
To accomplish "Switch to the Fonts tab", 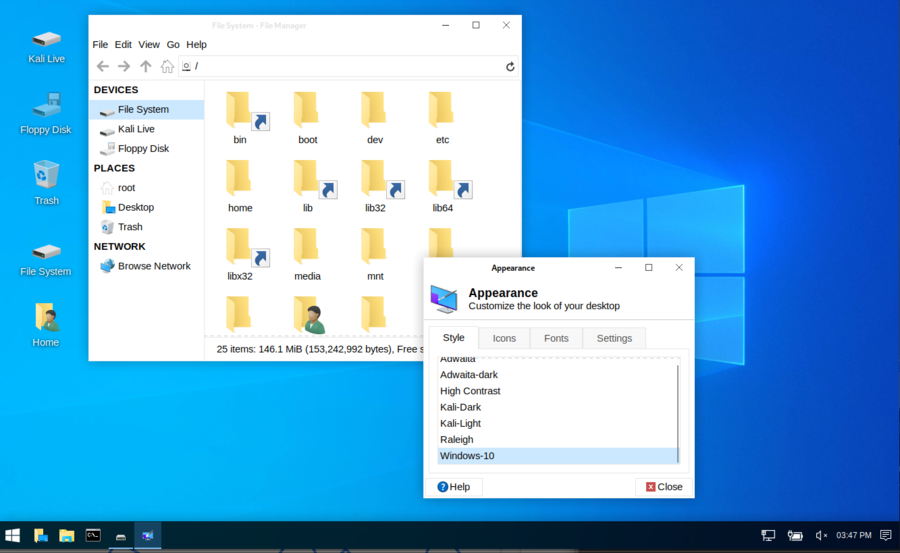I will [556, 338].
